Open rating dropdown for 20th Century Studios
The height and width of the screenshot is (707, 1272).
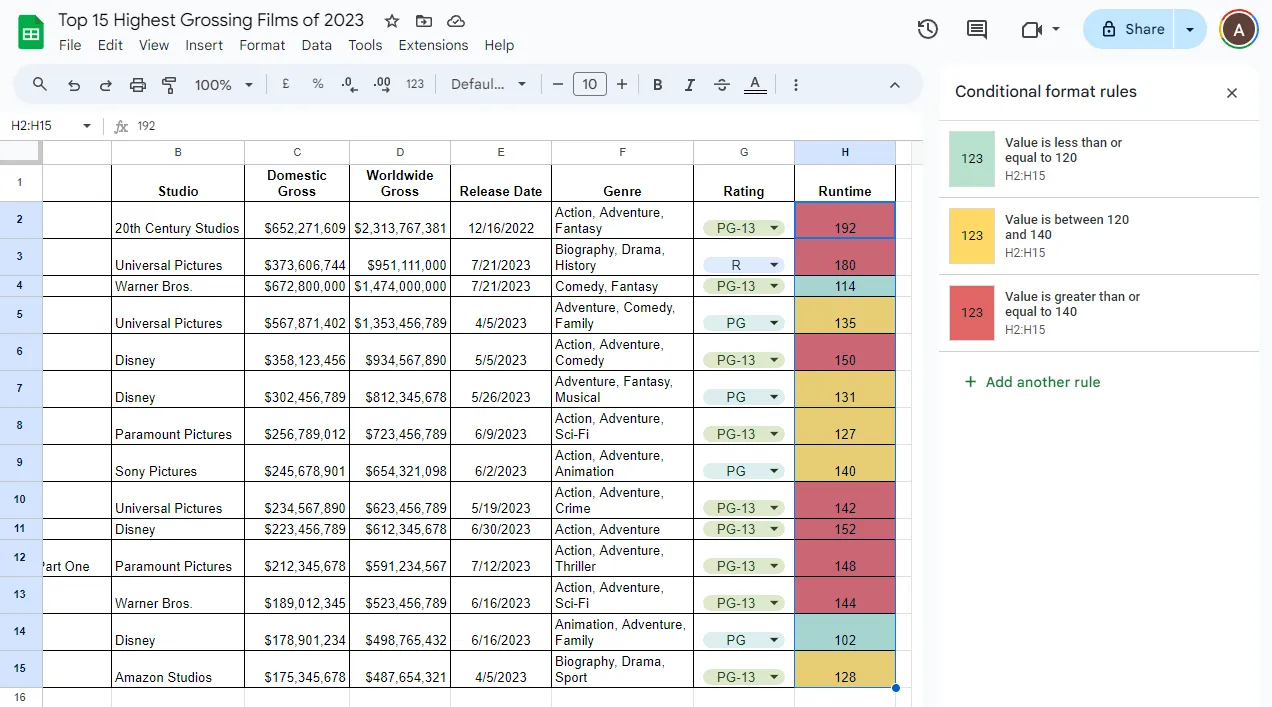tap(774, 228)
